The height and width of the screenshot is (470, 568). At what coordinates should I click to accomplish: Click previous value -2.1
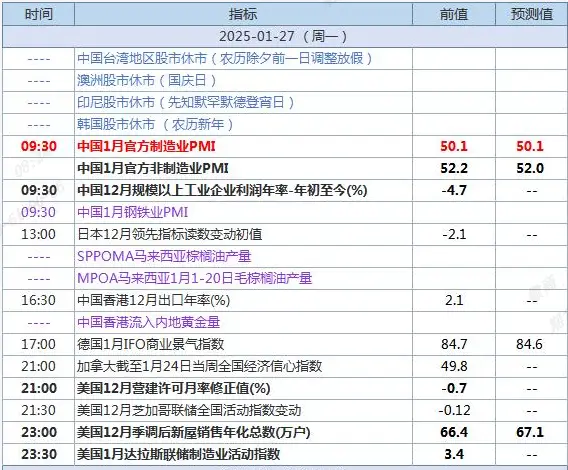[x=454, y=234]
